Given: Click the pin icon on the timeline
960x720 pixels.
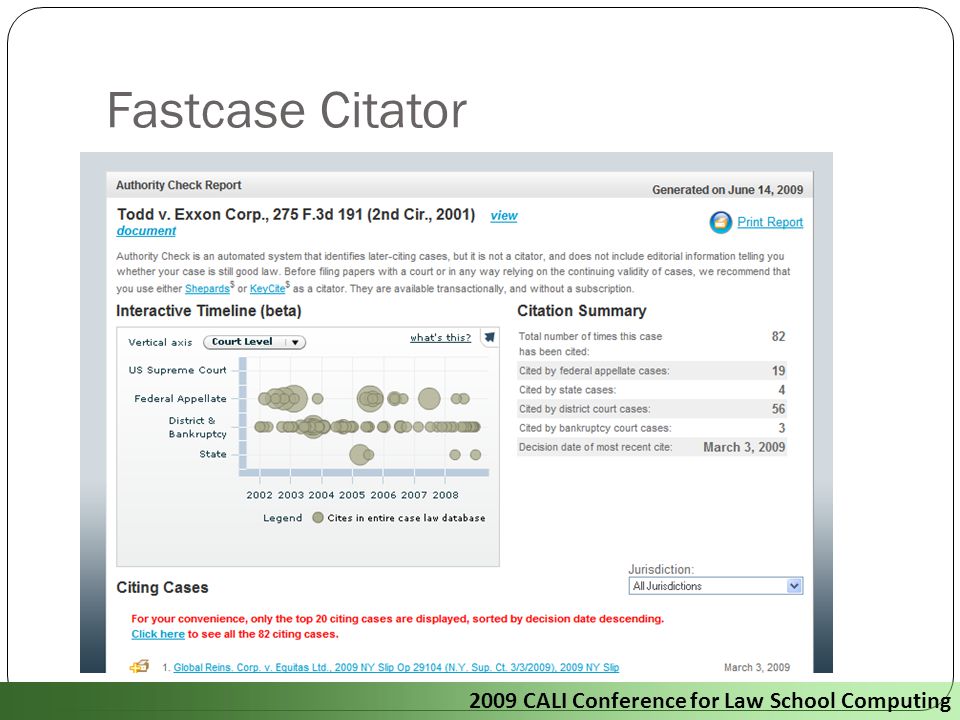Looking at the screenshot, I should coord(490,337).
